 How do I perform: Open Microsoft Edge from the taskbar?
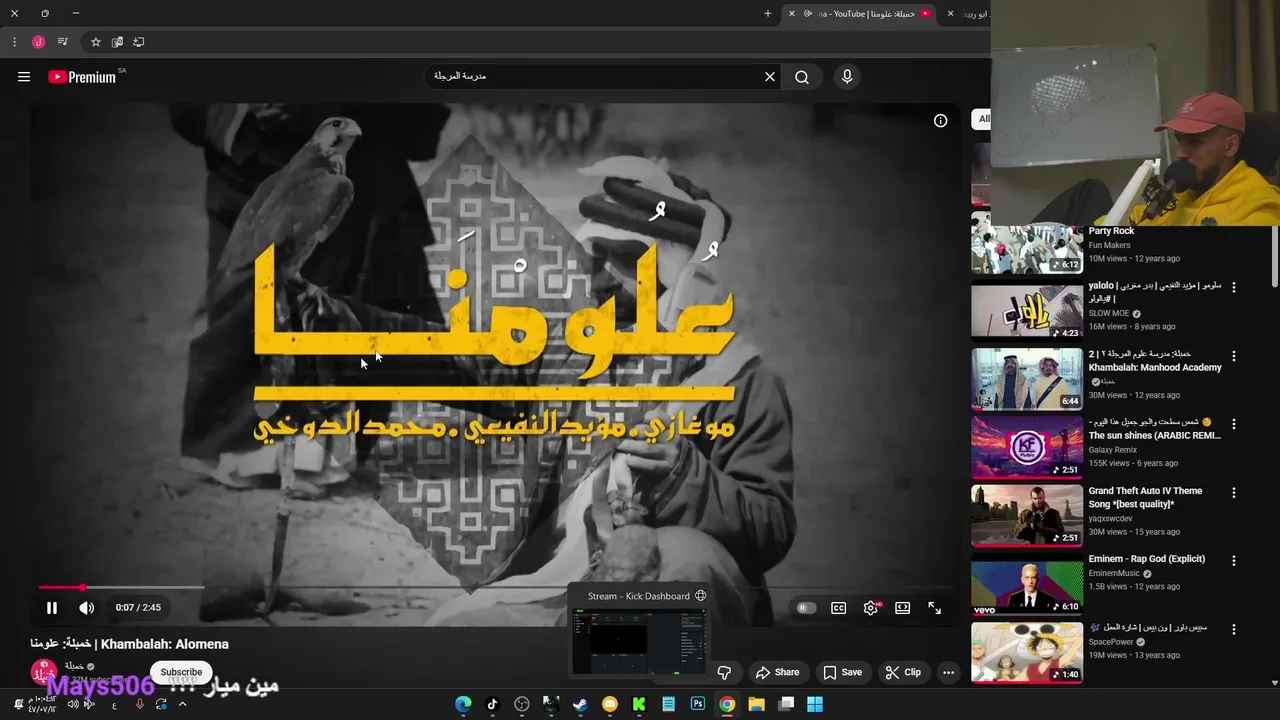tap(463, 705)
